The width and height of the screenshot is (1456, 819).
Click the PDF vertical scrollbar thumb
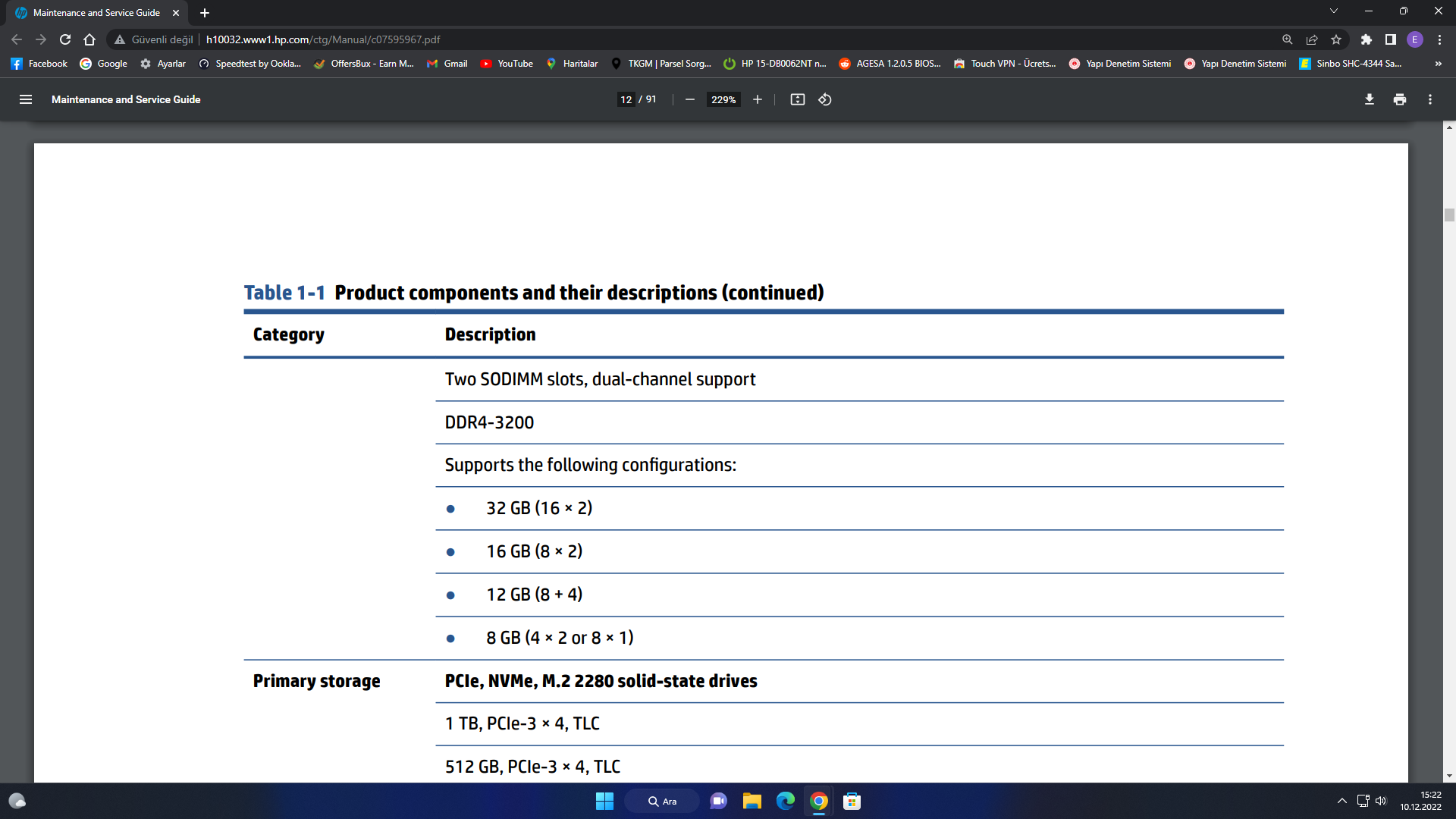pyautogui.click(x=1449, y=215)
